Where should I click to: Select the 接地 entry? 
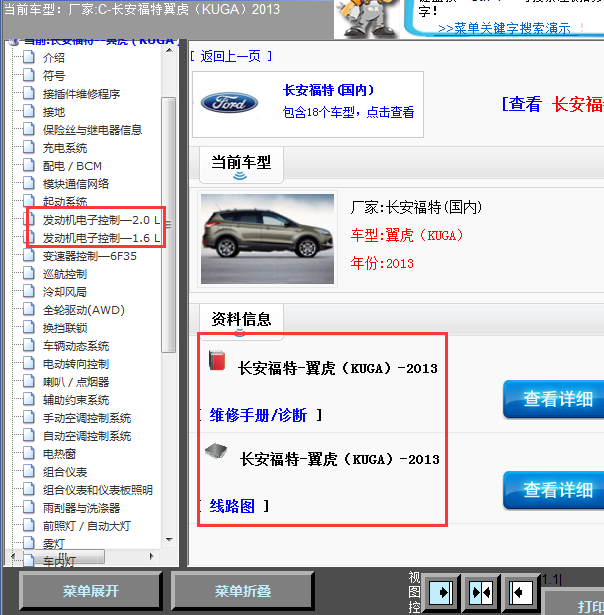(x=54, y=112)
